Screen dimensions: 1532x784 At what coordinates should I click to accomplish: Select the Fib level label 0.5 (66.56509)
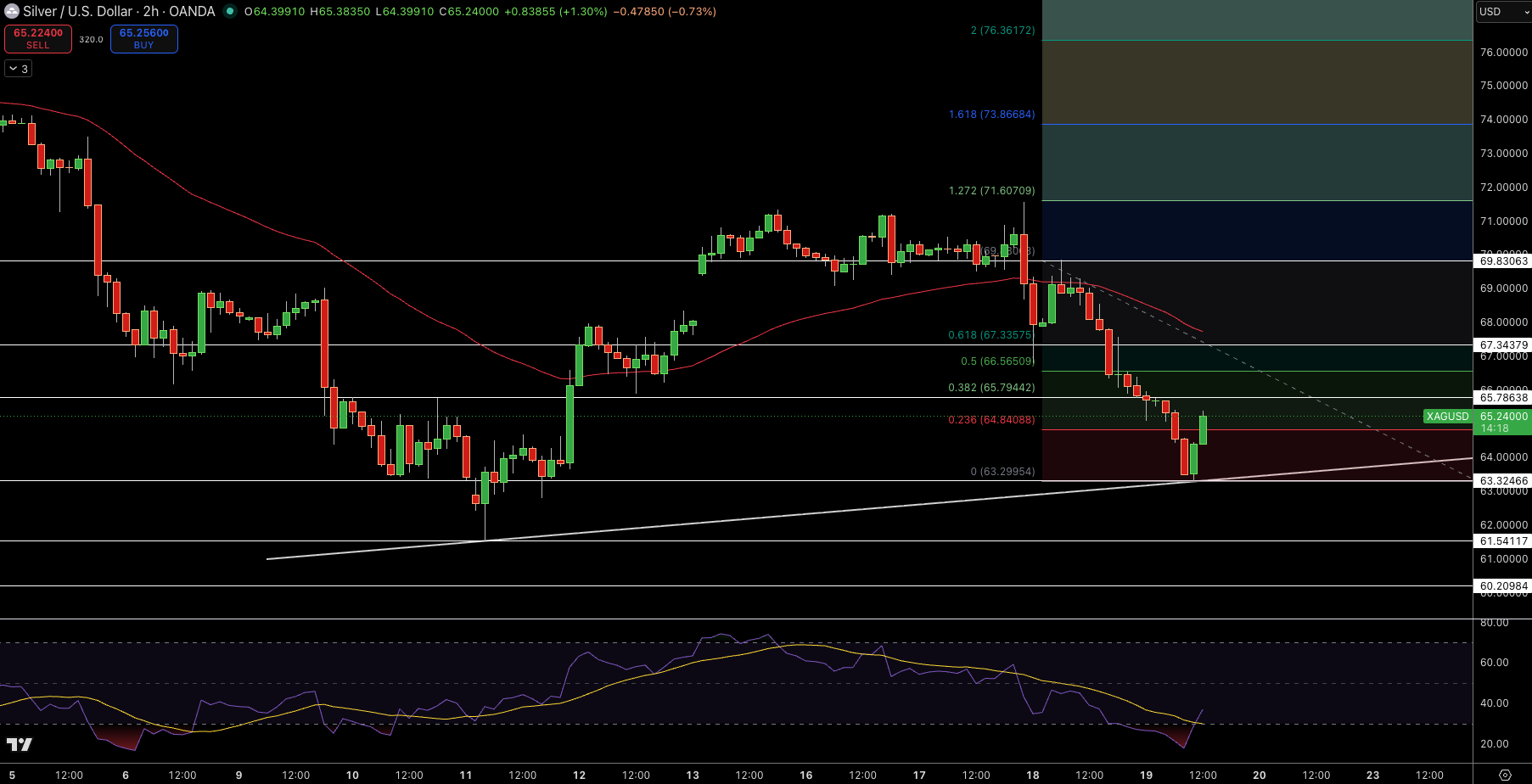click(997, 361)
